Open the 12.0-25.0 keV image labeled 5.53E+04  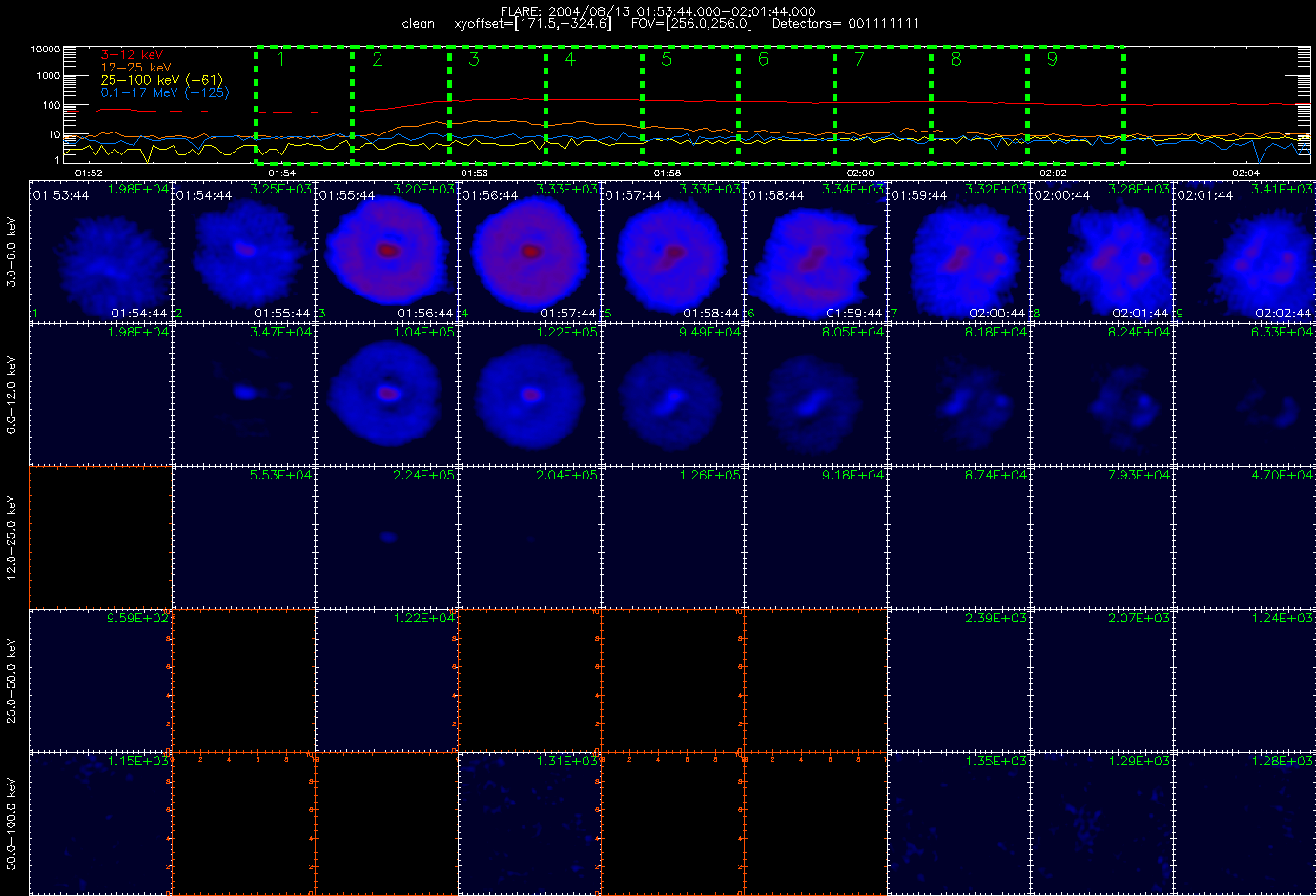point(244,538)
